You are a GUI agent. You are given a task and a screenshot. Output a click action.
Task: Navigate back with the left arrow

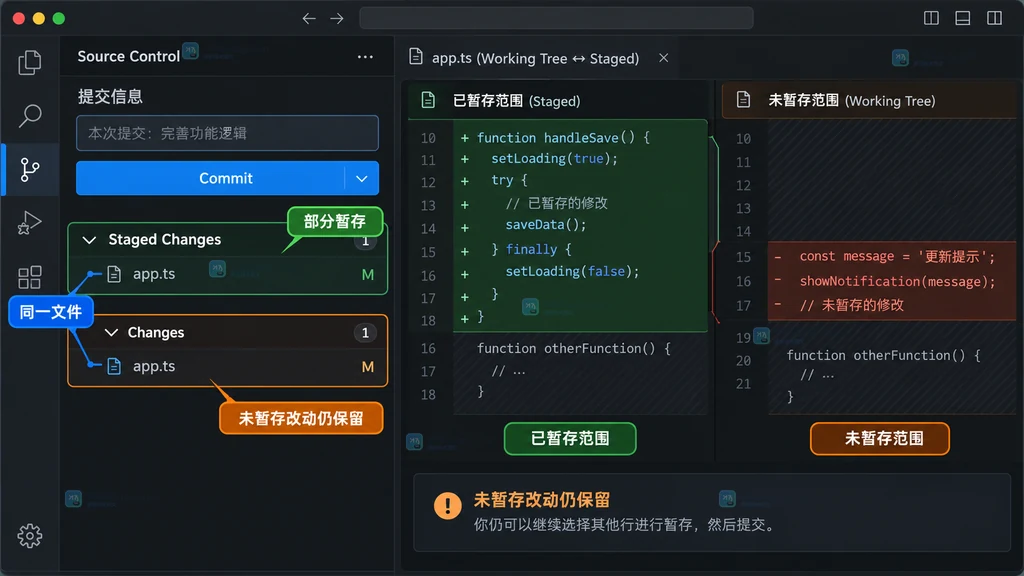[x=309, y=18]
